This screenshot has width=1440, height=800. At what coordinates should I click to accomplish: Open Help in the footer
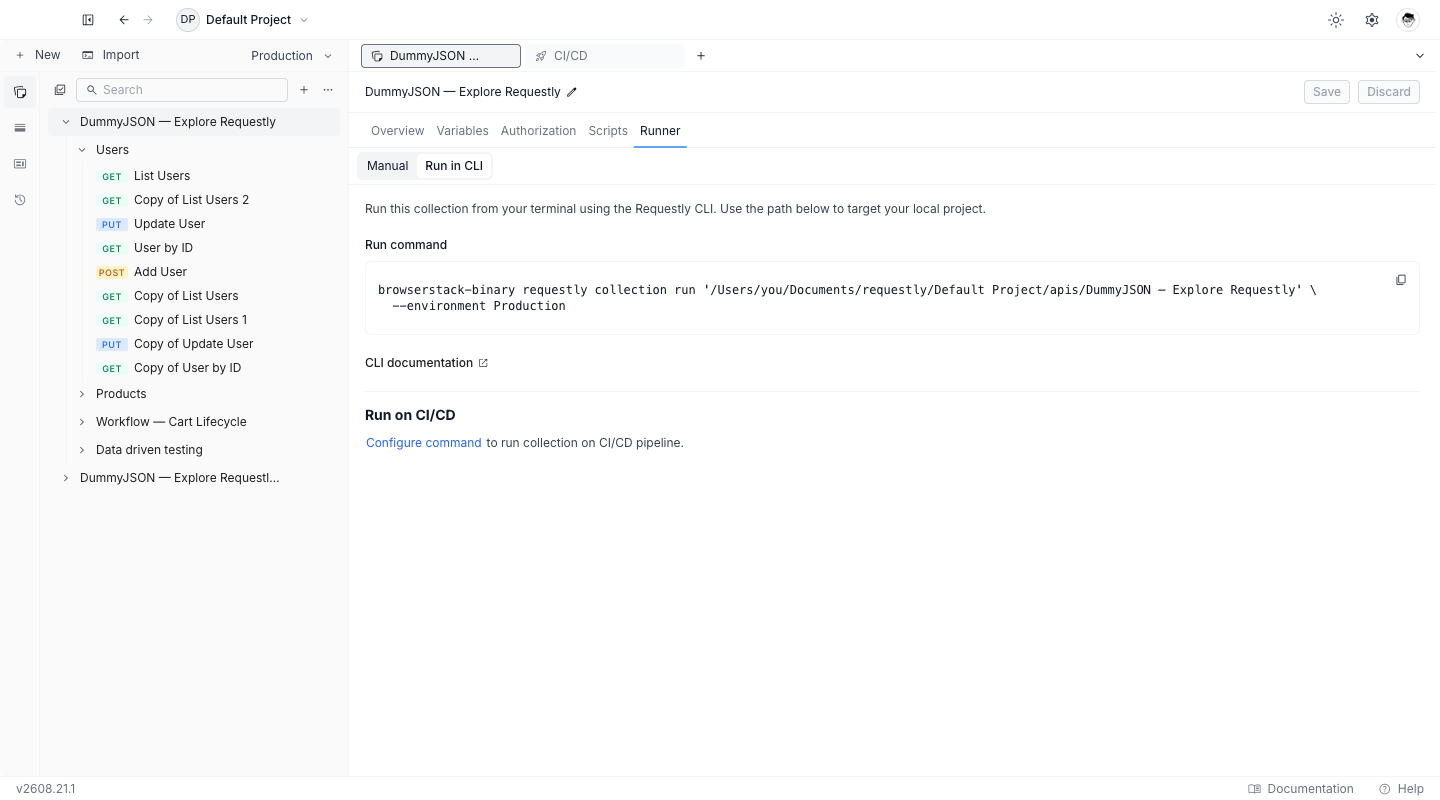click(1401, 789)
